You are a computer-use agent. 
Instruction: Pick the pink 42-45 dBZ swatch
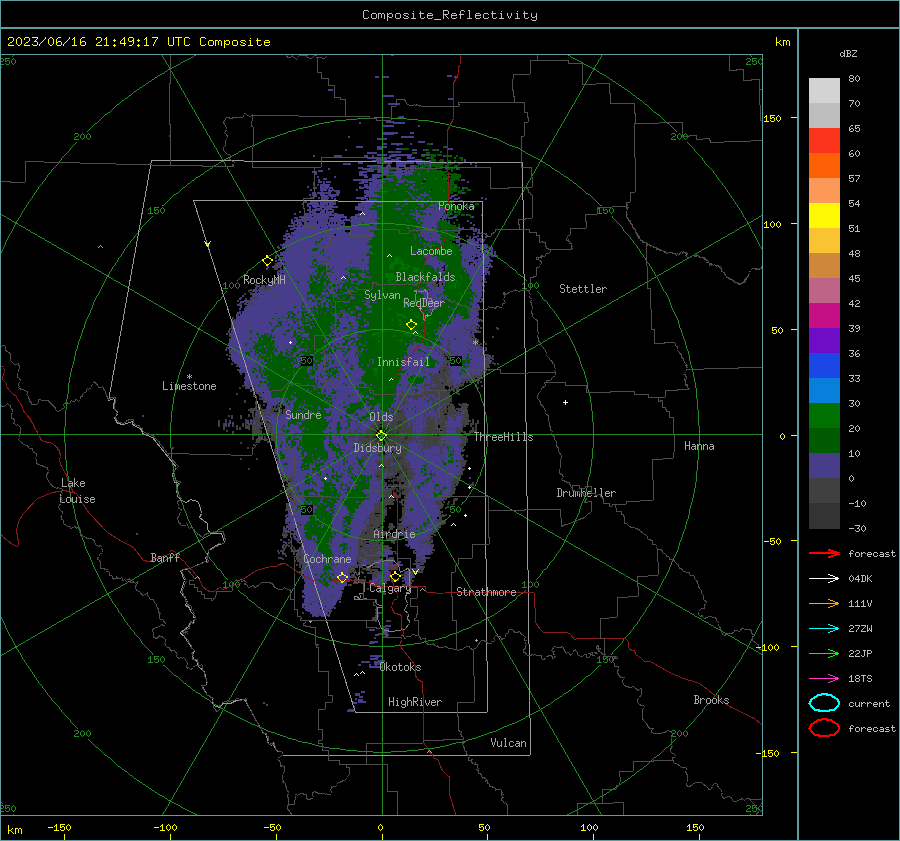[x=824, y=291]
